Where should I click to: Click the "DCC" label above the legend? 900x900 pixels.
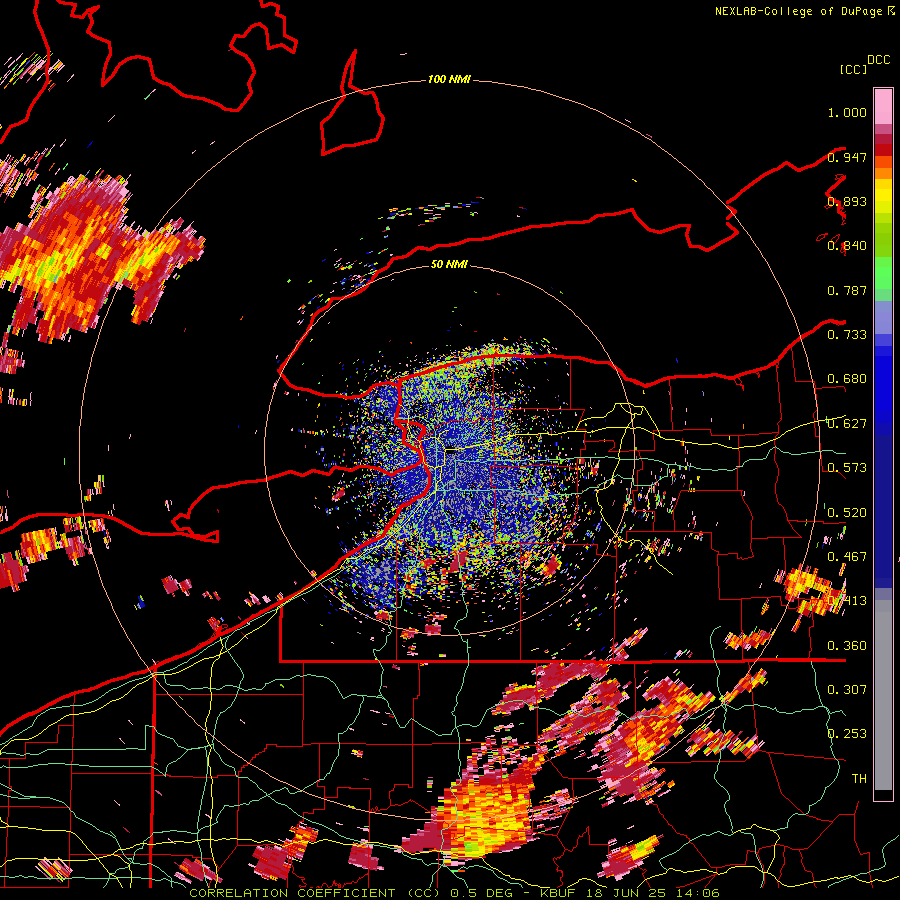coord(878,60)
